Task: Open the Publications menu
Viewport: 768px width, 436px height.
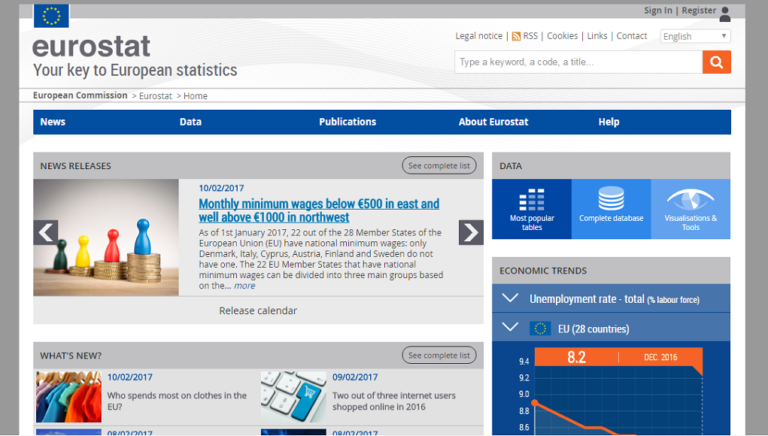Action: (348, 122)
